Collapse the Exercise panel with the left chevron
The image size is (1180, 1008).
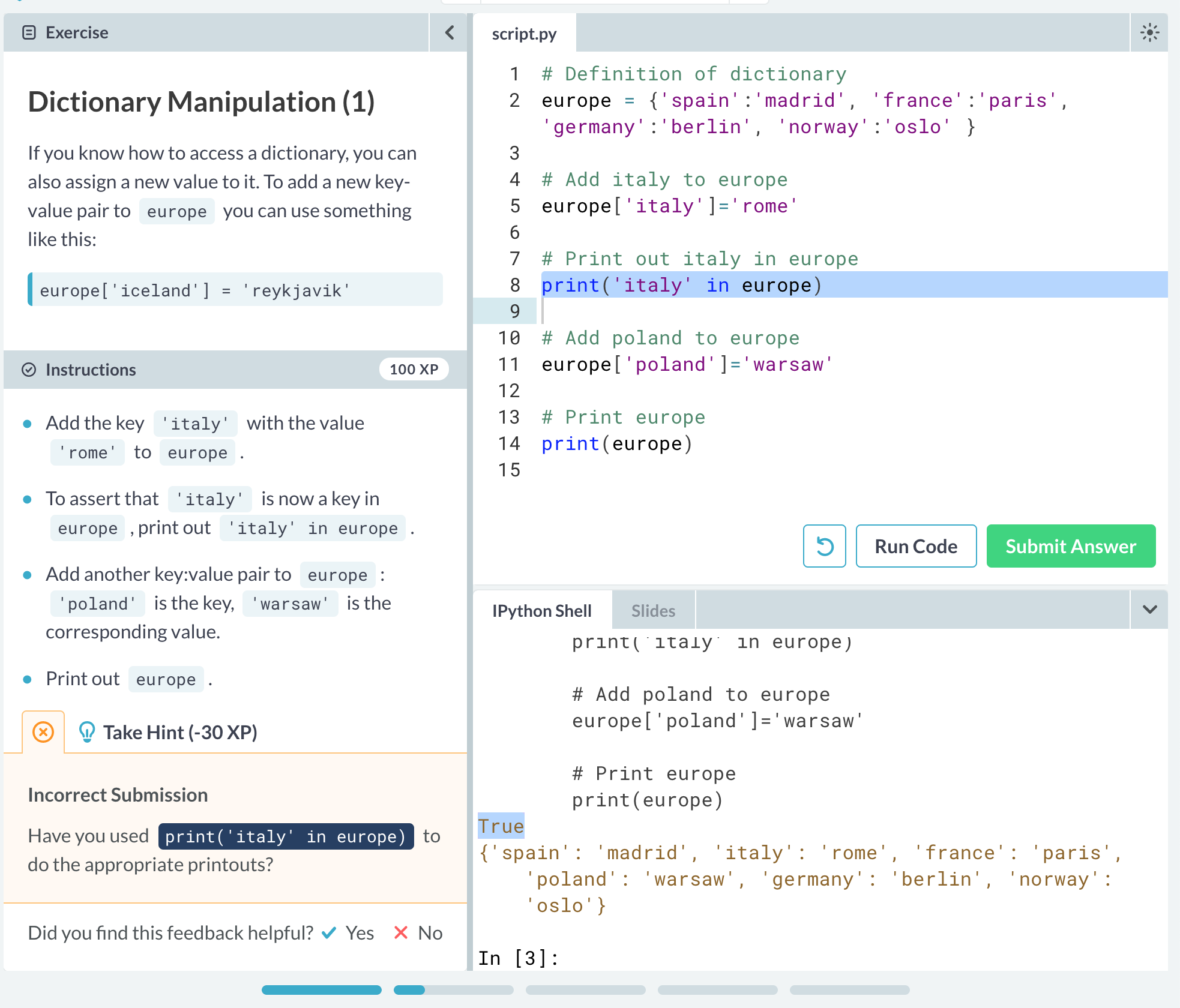[x=449, y=32]
